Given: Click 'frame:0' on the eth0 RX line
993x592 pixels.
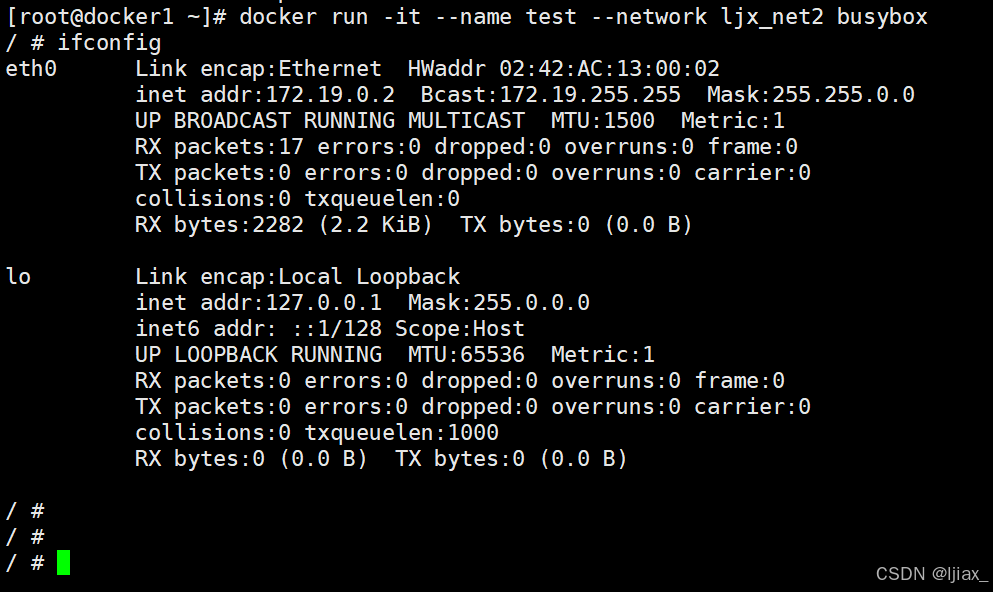Looking at the screenshot, I should [752, 146].
